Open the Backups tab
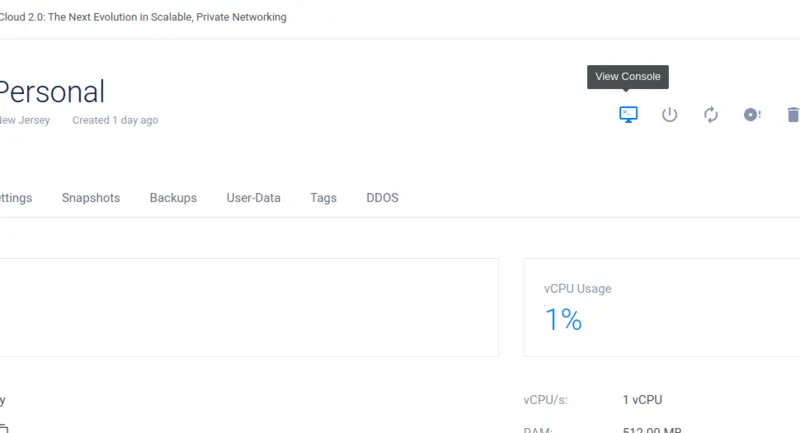Viewport: 800px width, 433px height. point(173,198)
